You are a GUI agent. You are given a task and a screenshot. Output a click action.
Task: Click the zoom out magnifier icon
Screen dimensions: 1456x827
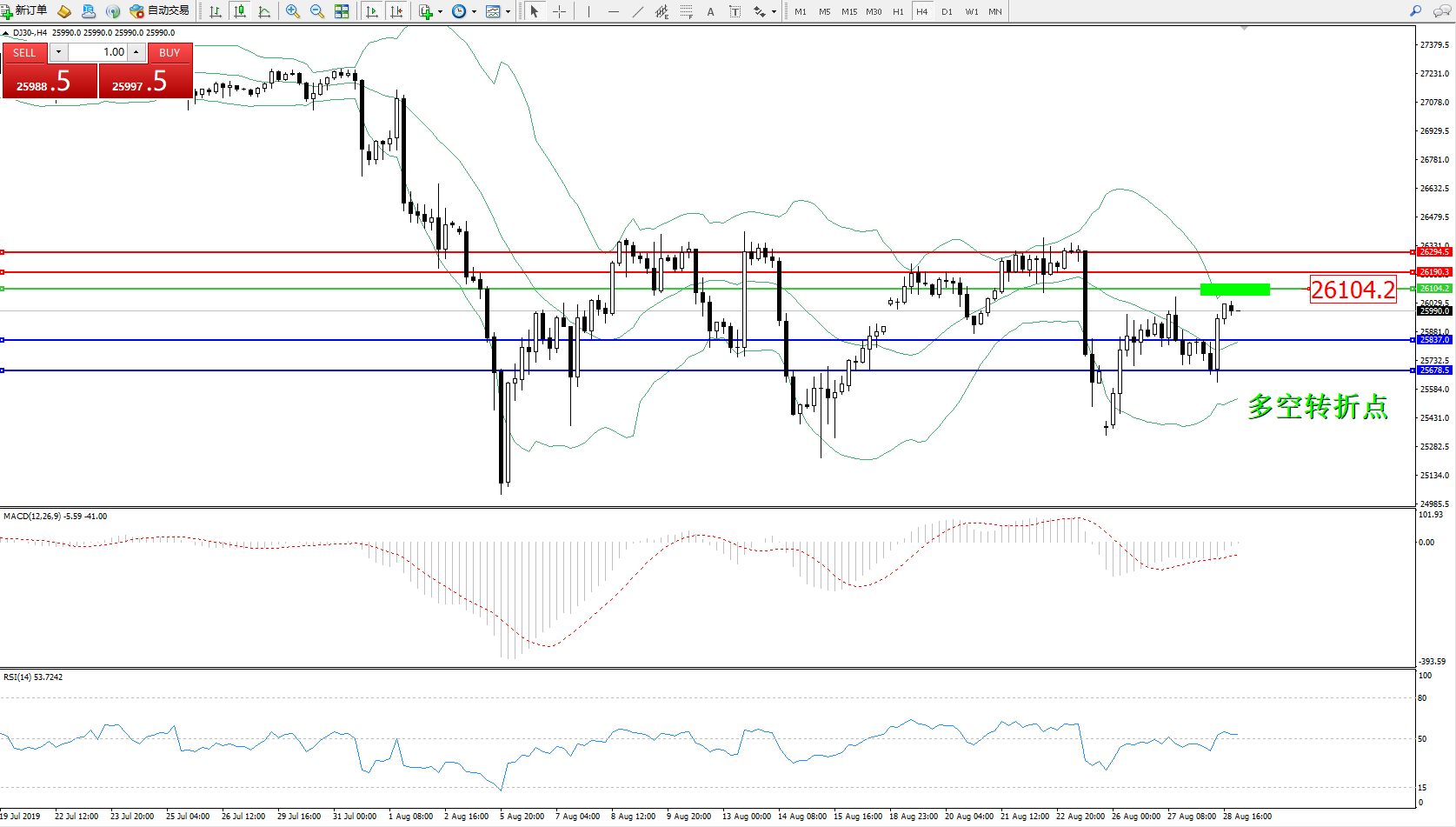click(317, 11)
